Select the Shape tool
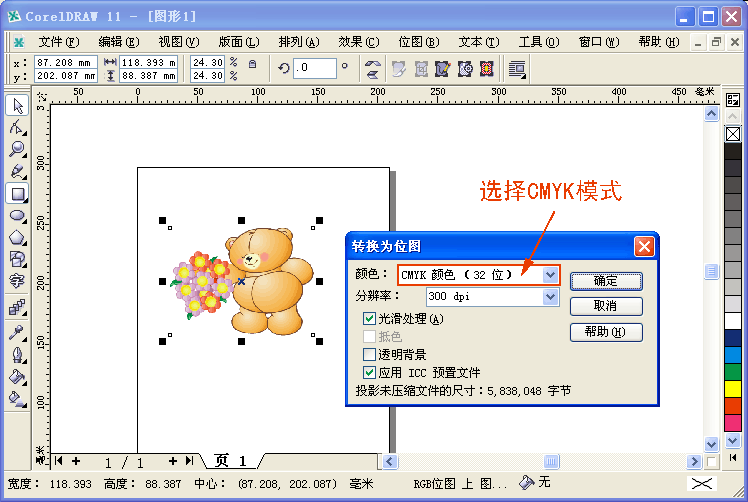The height and width of the screenshot is (502, 748). pos(17,127)
